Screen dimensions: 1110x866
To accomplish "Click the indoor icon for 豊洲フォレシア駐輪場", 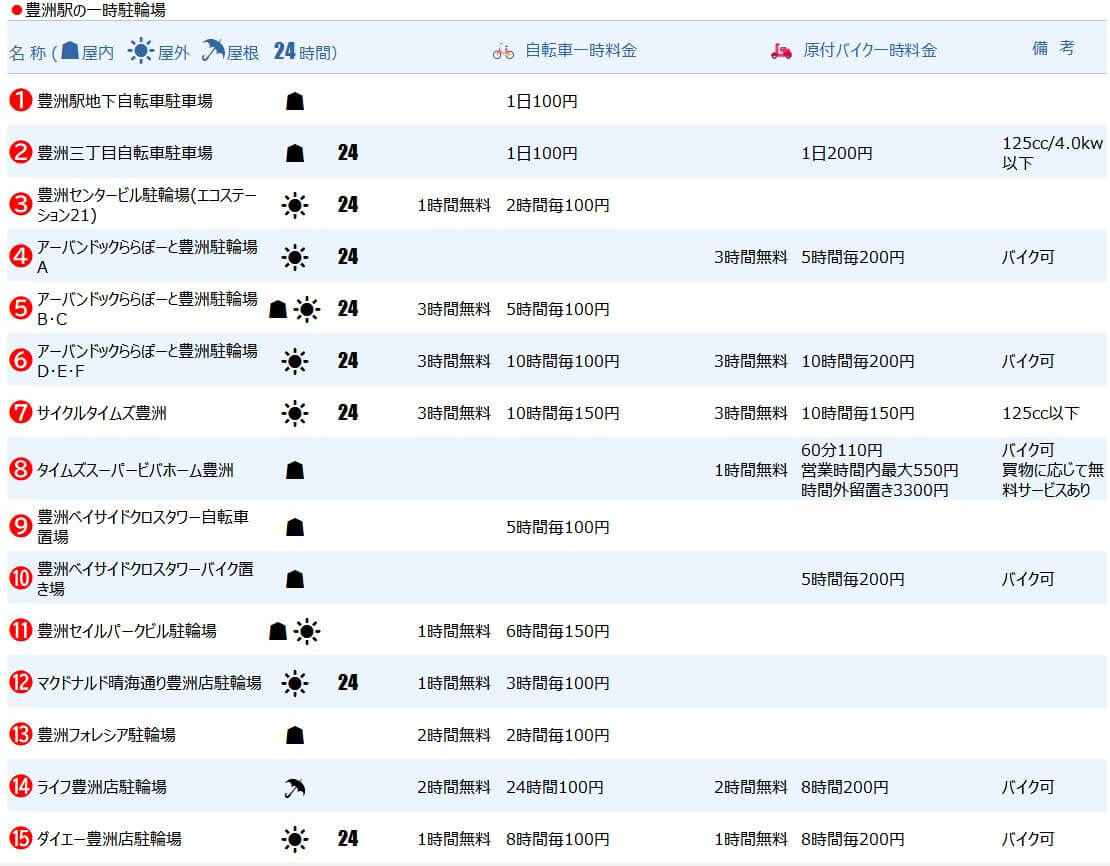I will pyautogui.click(x=294, y=736).
